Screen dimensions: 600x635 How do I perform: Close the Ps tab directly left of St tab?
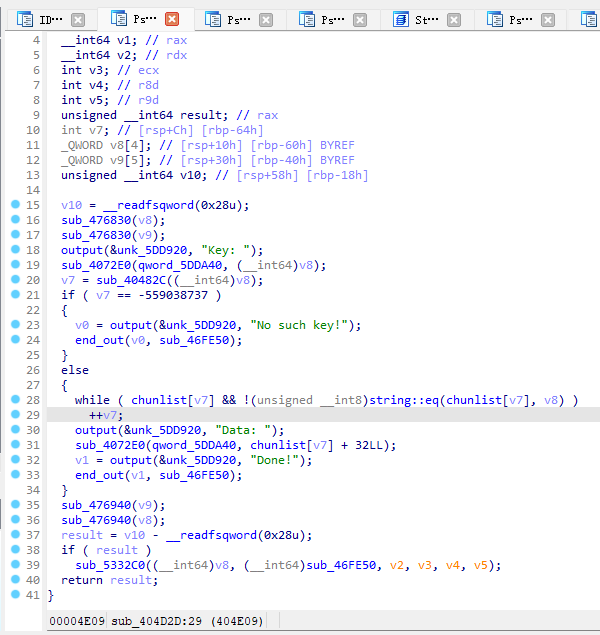tap(360, 20)
